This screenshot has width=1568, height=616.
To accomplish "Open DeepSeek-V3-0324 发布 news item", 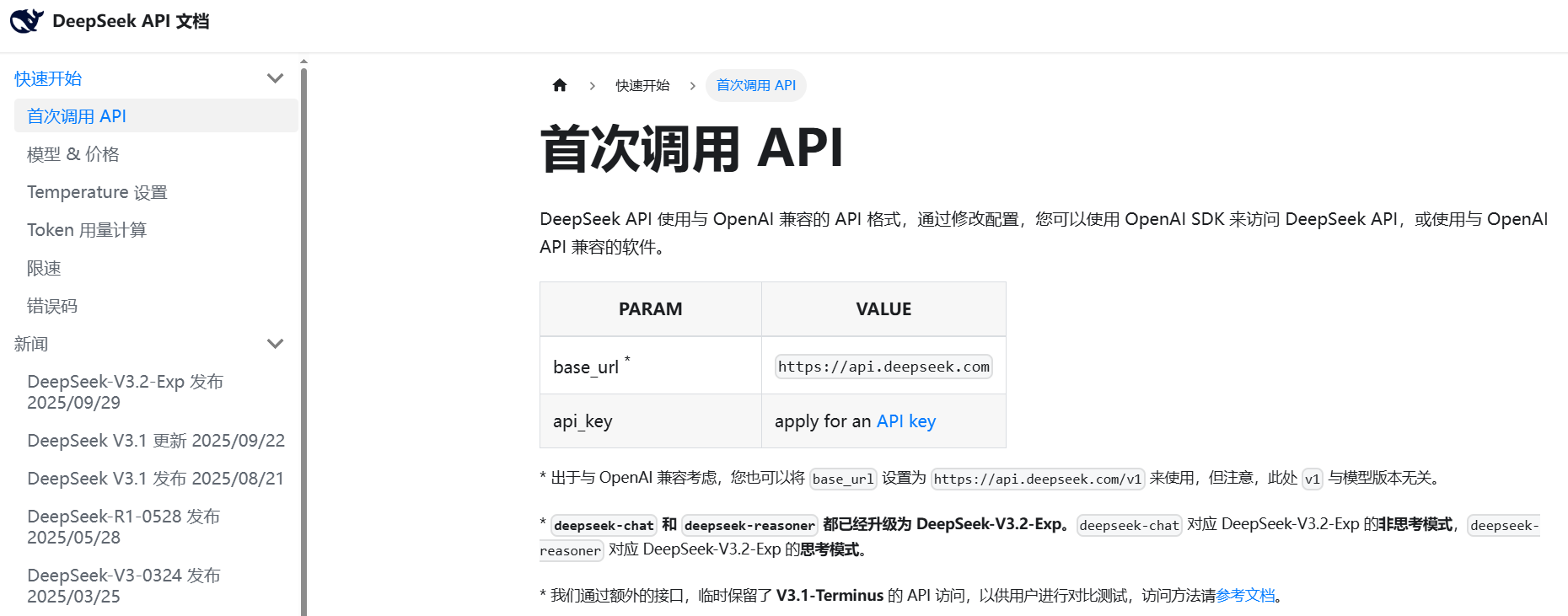I will click(123, 586).
